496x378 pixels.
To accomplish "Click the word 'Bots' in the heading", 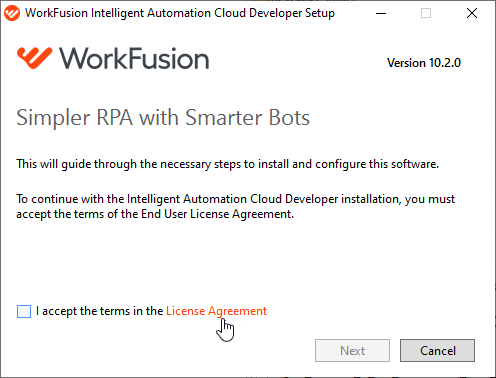I will click(x=289, y=118).
